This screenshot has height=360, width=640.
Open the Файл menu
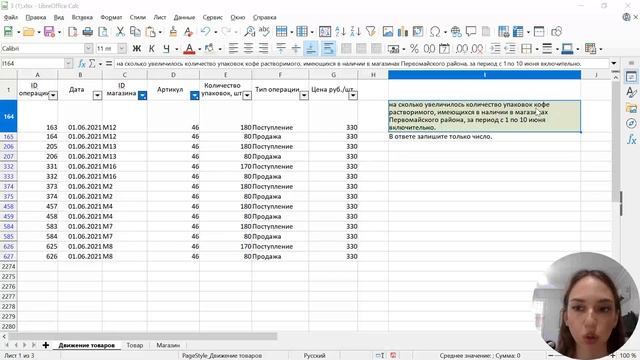click(x=11, y=17)
